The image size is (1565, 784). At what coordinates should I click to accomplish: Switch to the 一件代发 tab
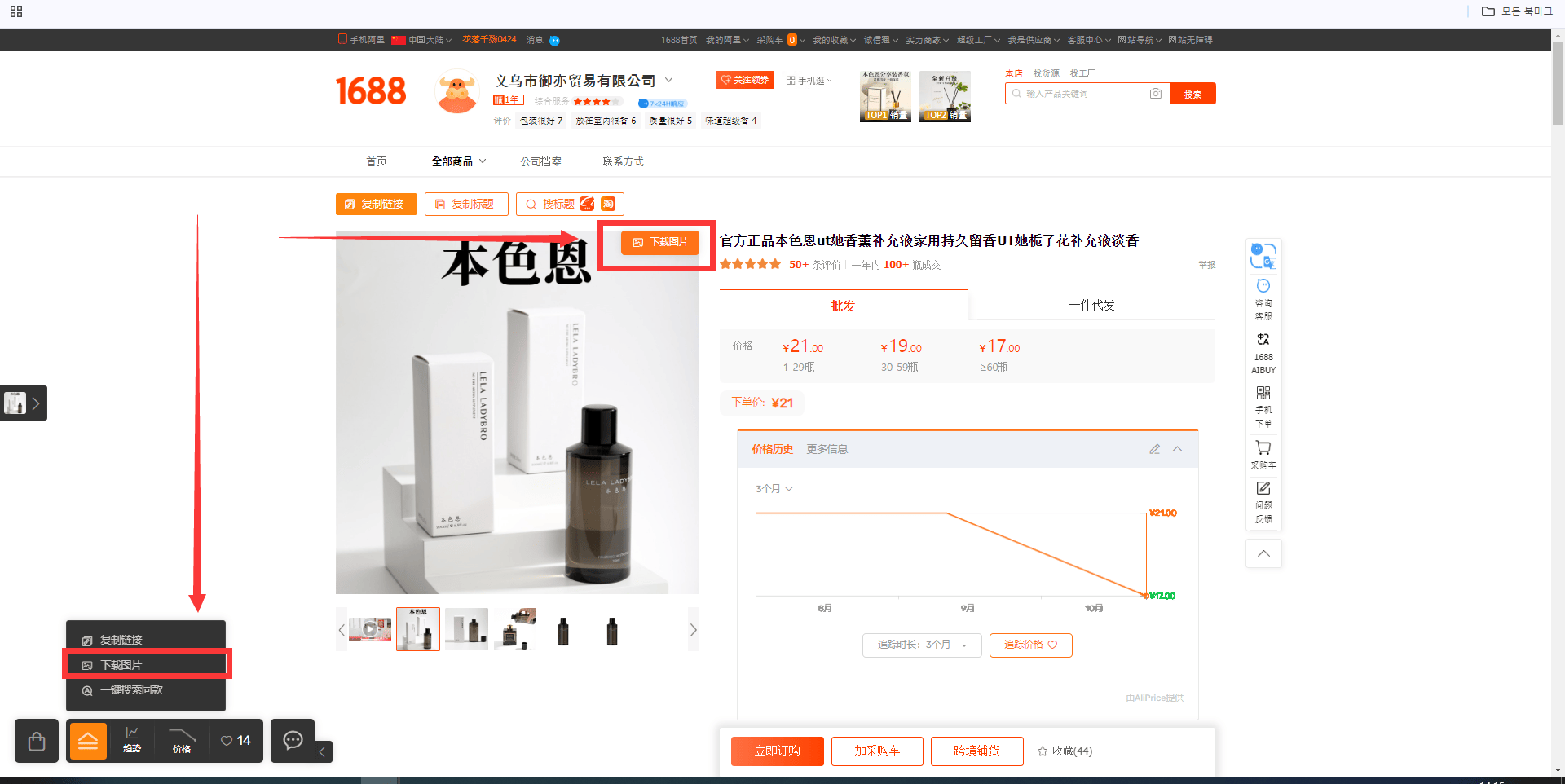1091,305
